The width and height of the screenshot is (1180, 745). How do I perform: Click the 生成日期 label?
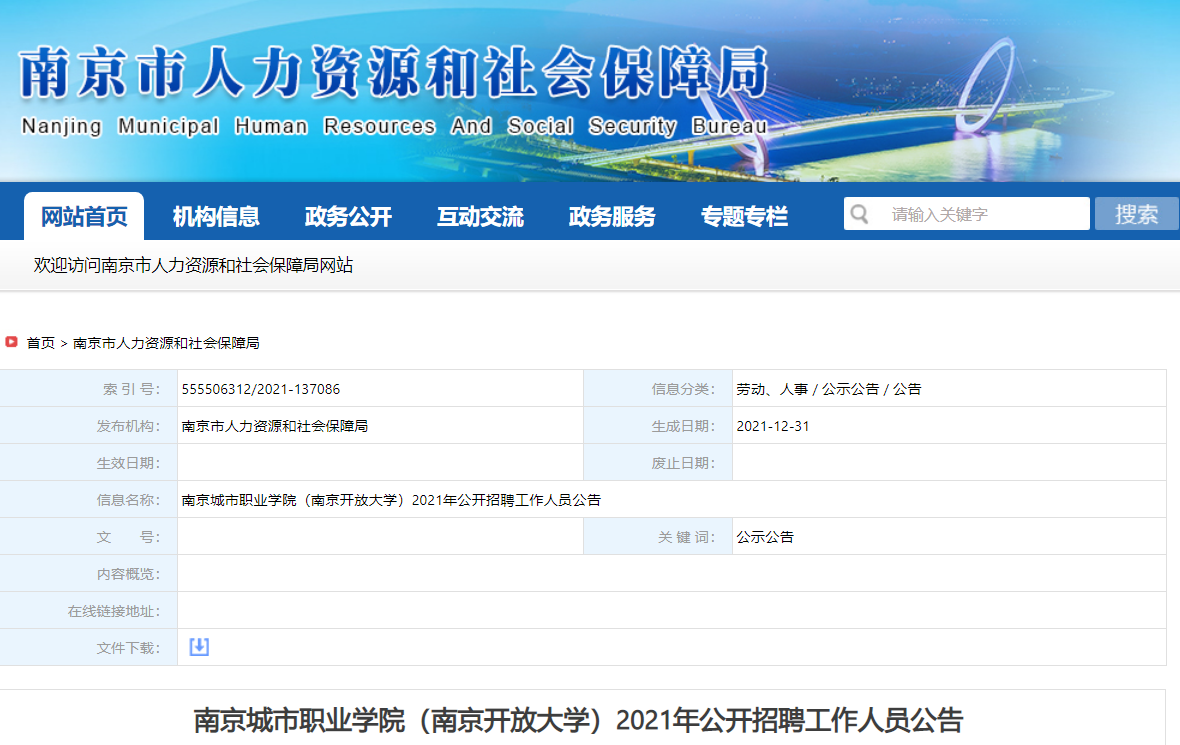click(x=683, y=426)
